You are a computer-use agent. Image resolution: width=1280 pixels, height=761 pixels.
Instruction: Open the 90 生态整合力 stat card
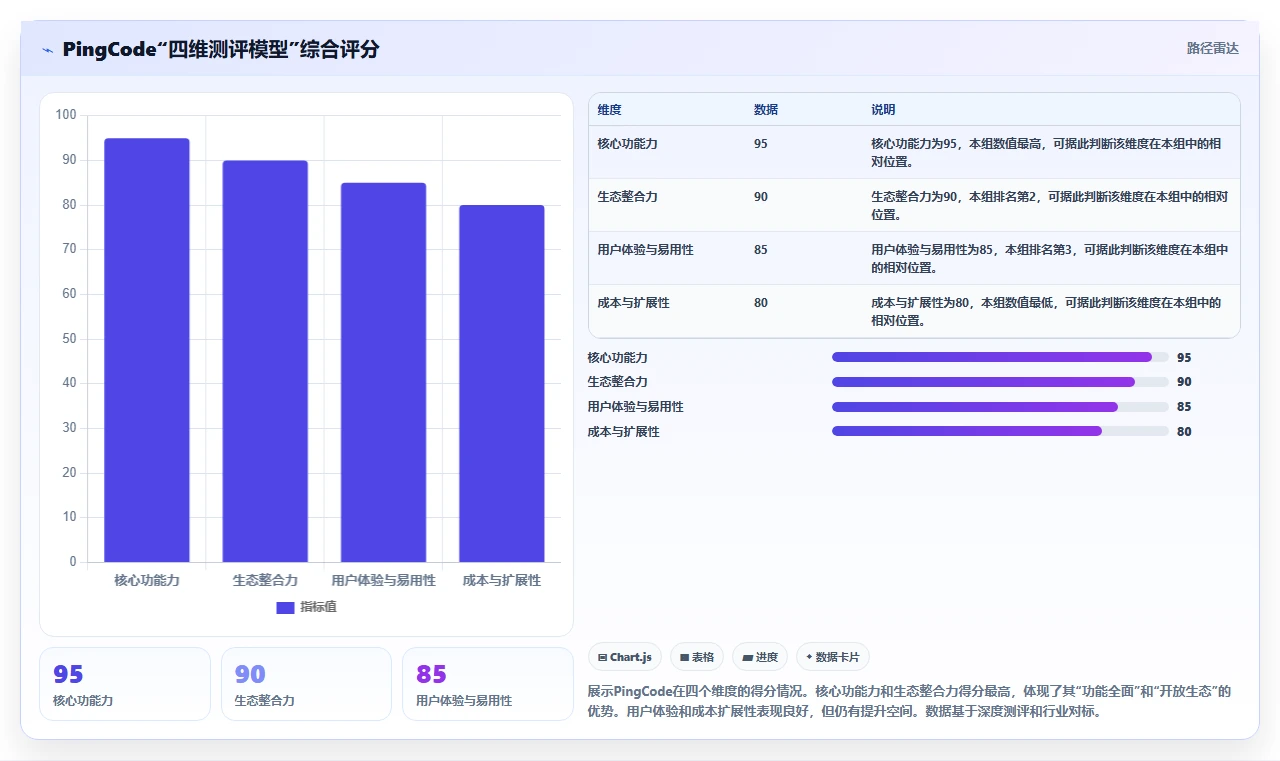pyautogui.click(x=306, y=684)
